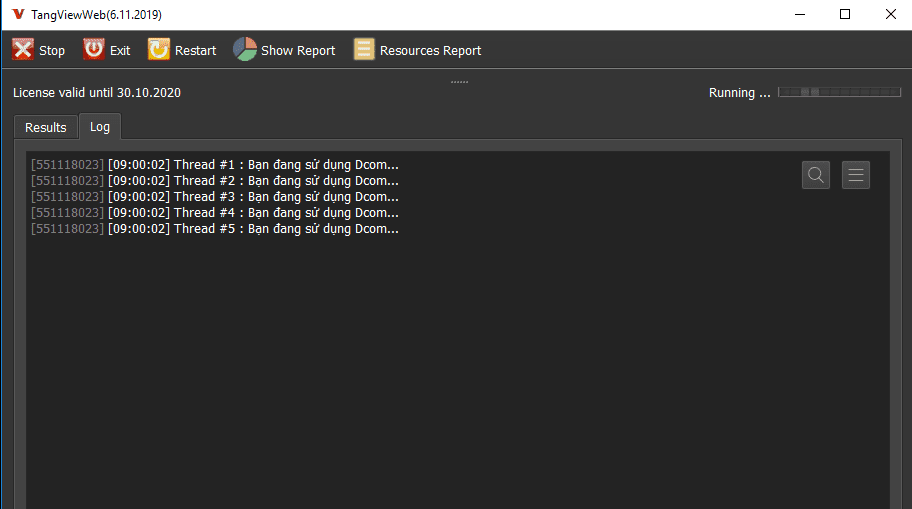Select the Log tab
This screenshot has width=912, height=509.
[100, 127]
